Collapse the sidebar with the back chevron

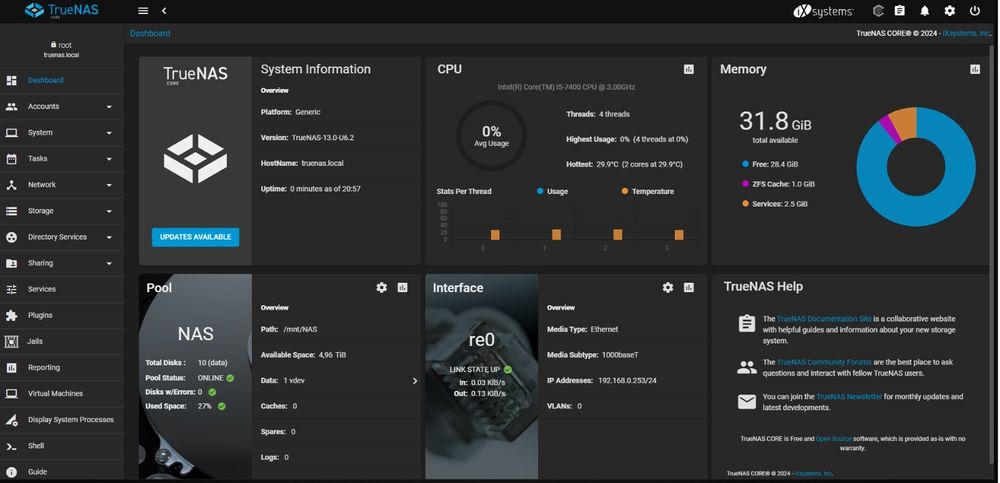[x=164, y=11]
